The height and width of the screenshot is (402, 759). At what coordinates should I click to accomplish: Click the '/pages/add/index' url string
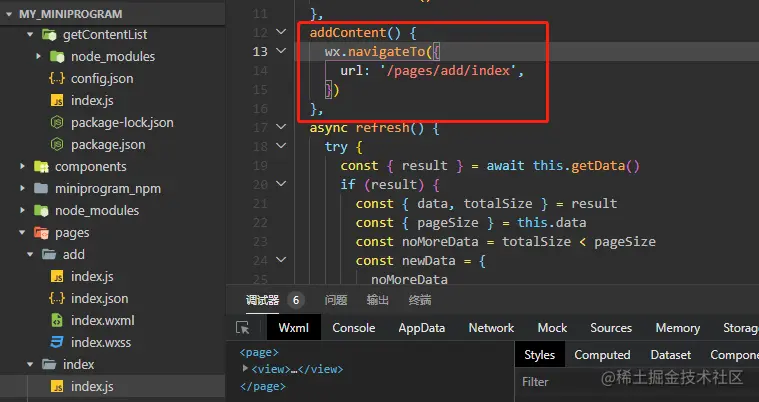[448, 71]
